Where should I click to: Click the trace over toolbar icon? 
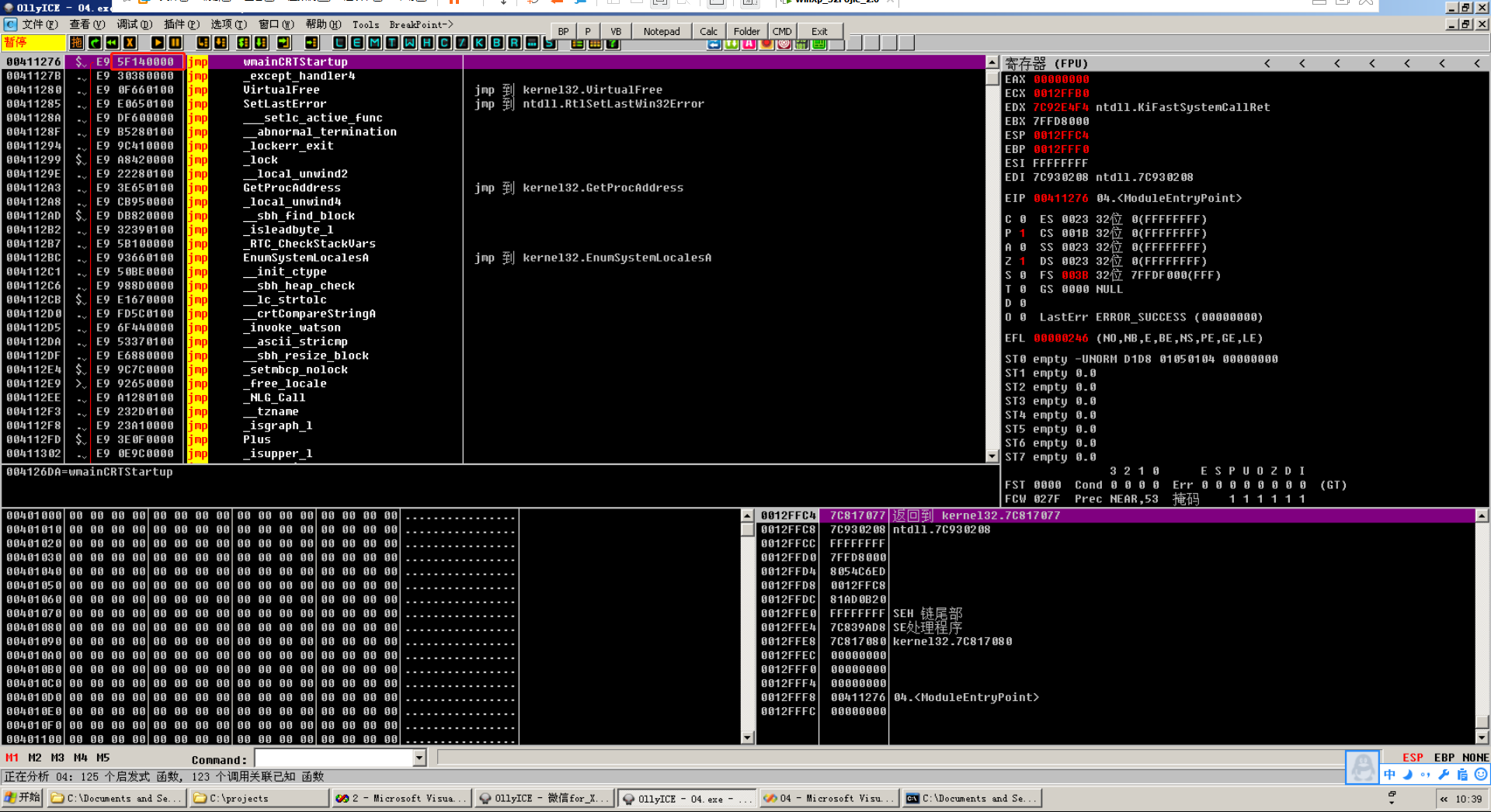(261, 43)
